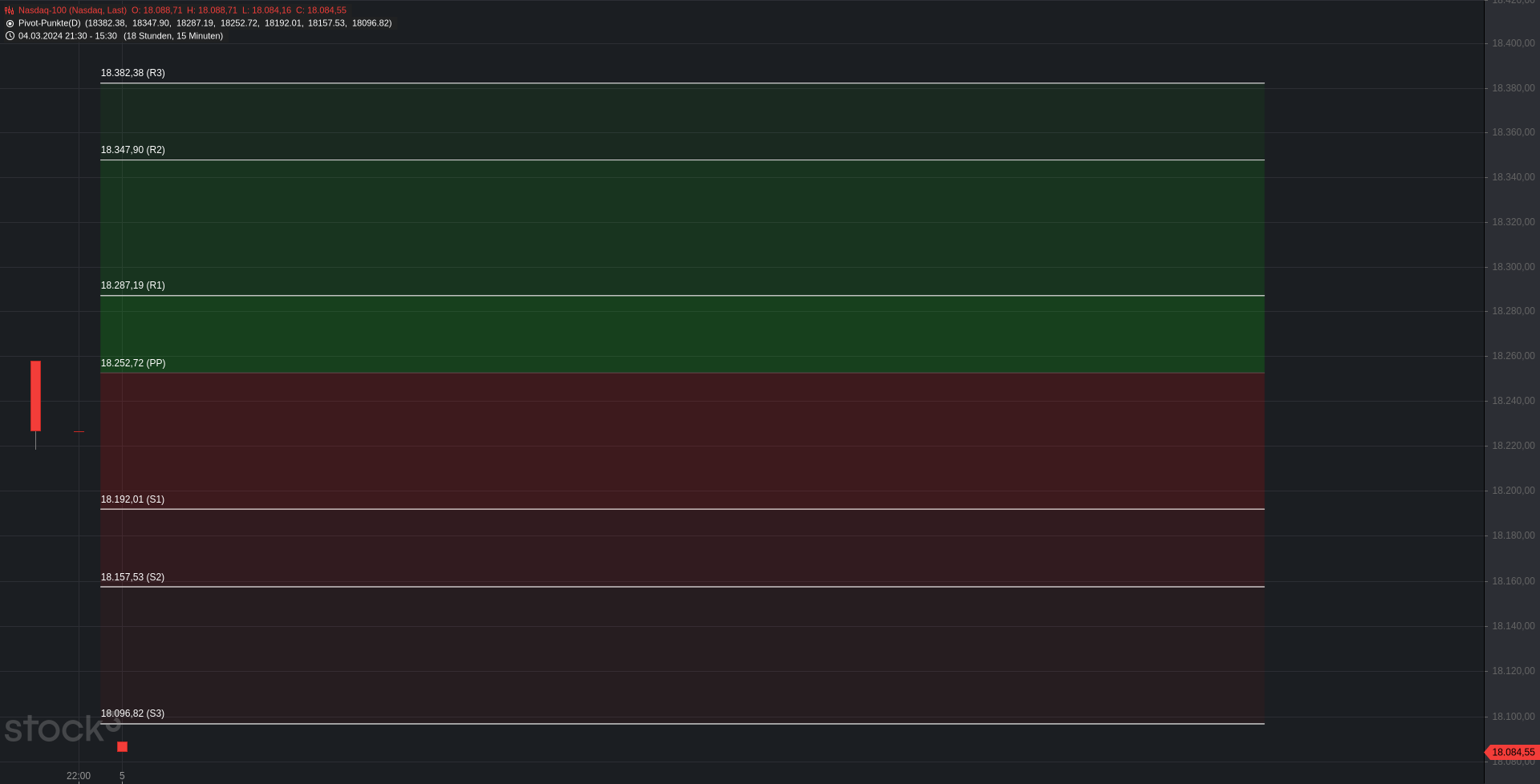Screen dimensions: 1540x784
Task: Click the 18.192,01 (S1) pivot line label
Action: (x=132, y=499)
